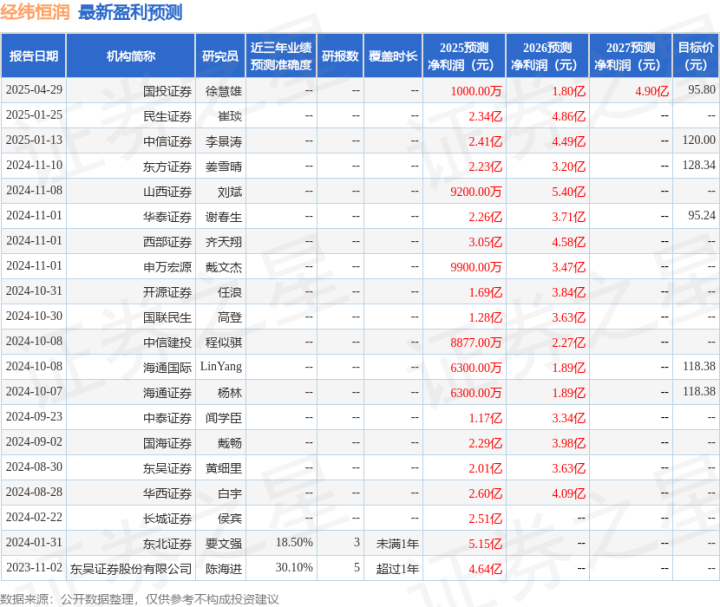
Task: Select the 机构简称 column header
Action: [131, 56]
